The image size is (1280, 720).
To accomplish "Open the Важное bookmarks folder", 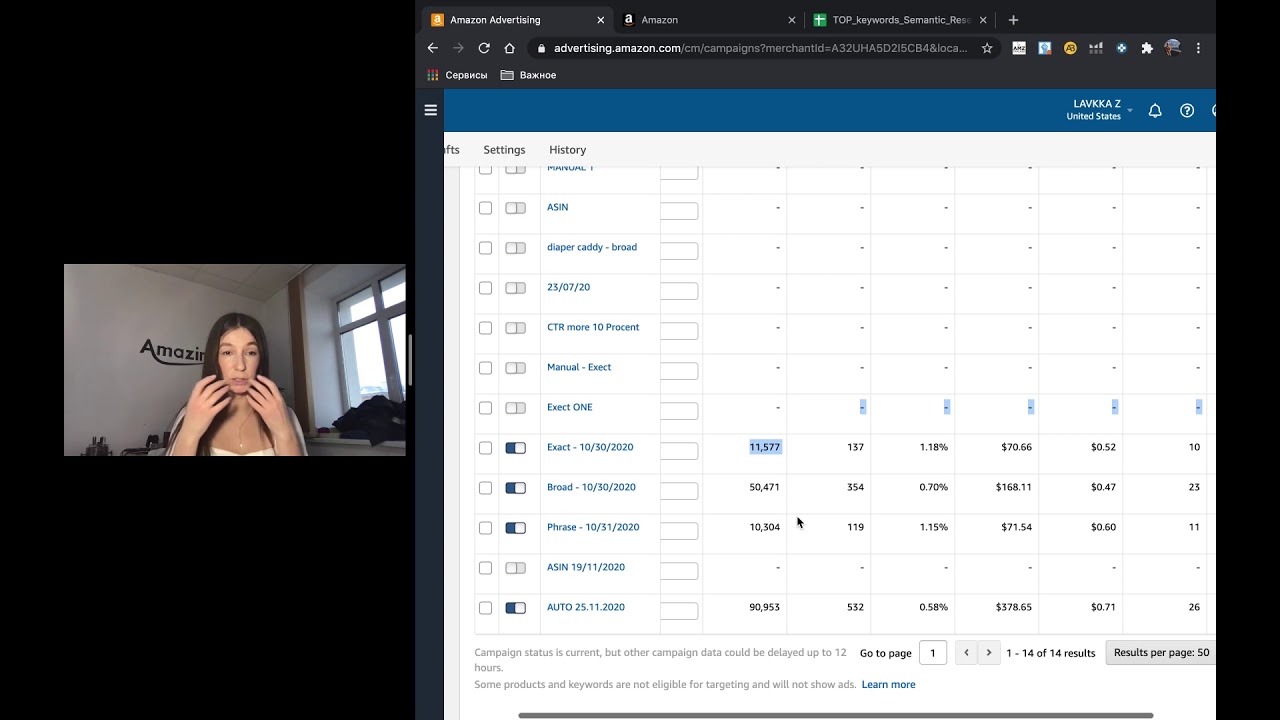I will (x=528, y=75).
